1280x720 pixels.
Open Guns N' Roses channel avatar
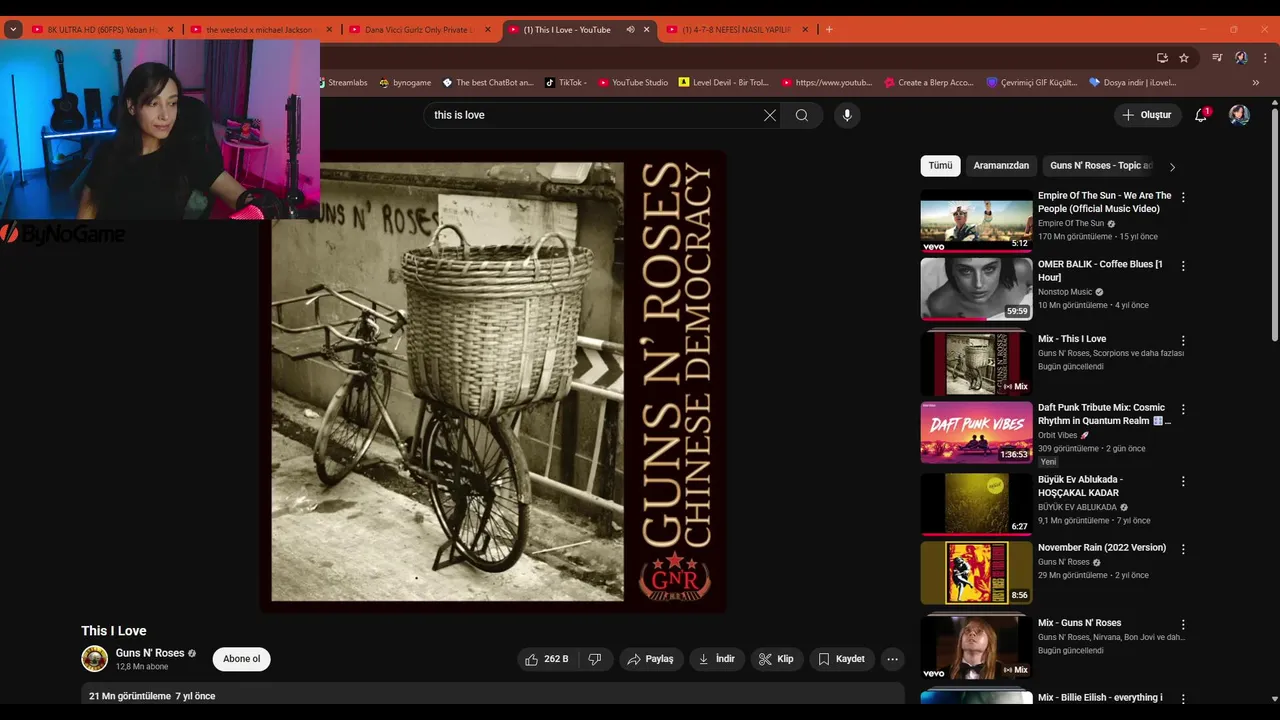[94, 659]
